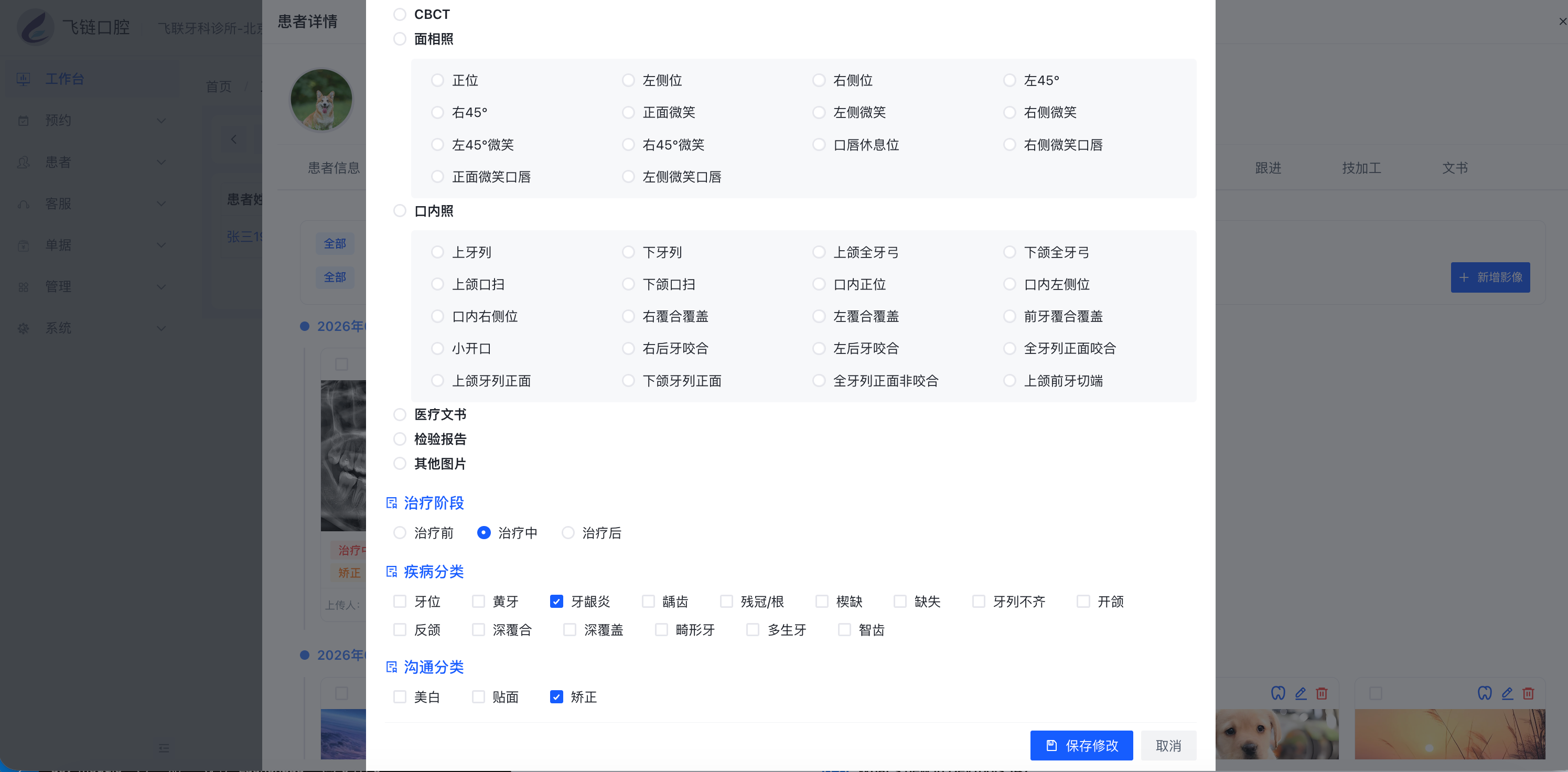Expand the 系统 sidebar menu chevron
Image resolution: width=1568 pixels, height=772 pixels.
[162, 328]
